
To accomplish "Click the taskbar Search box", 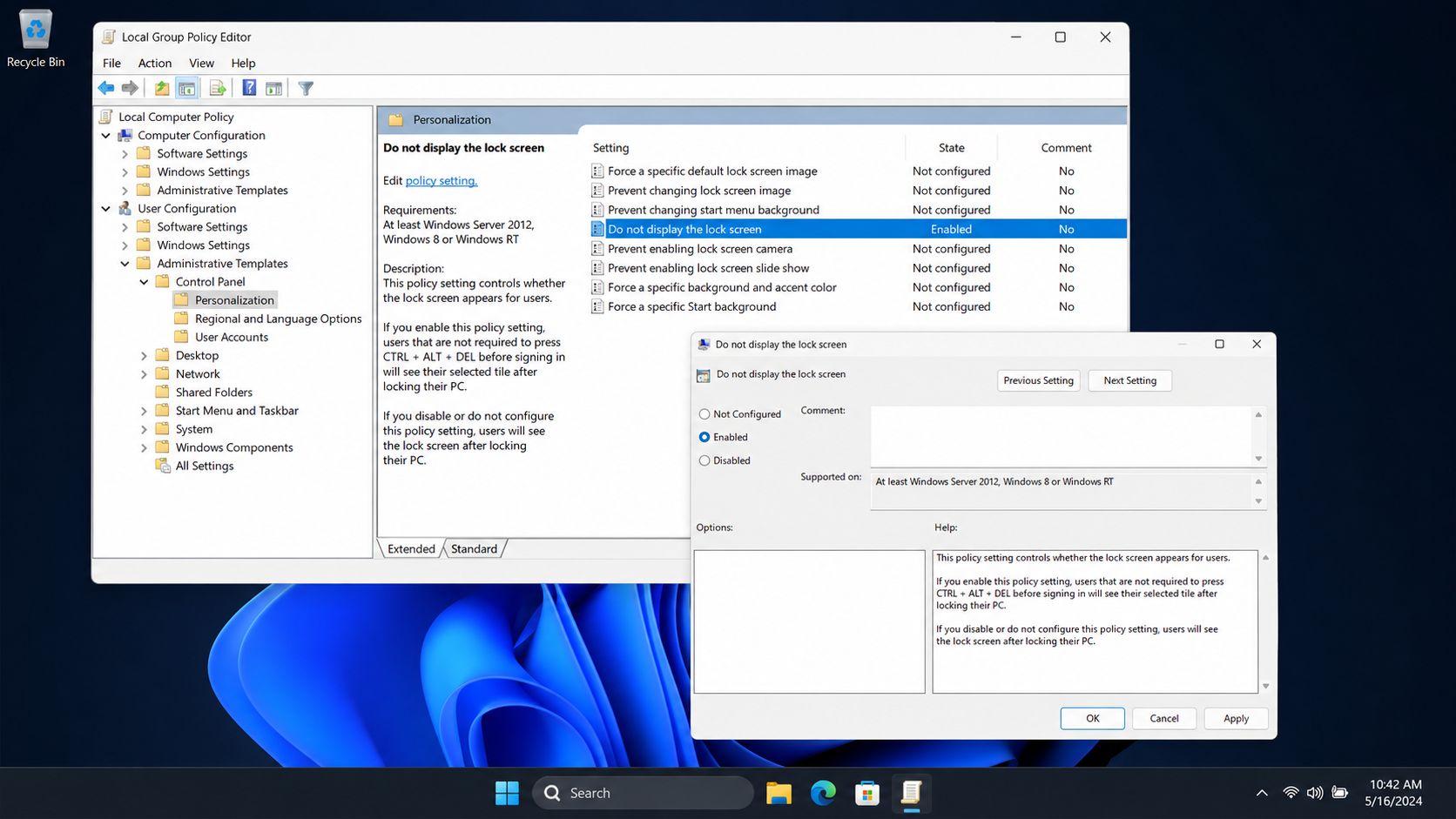I will pos(643,793).
